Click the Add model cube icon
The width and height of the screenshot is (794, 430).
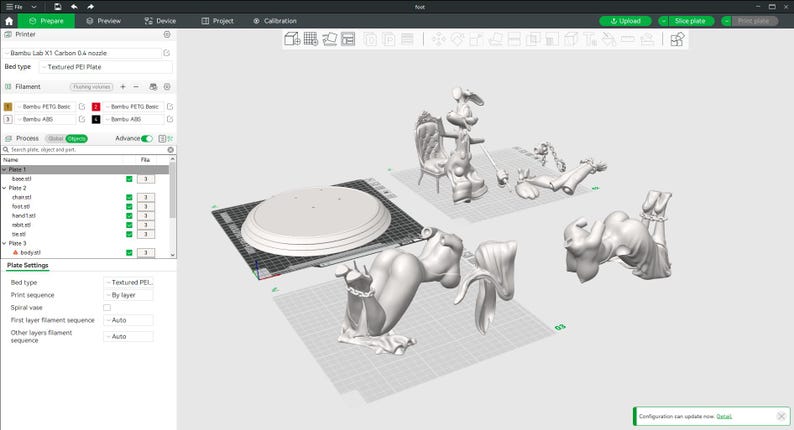tap(292, 39)
